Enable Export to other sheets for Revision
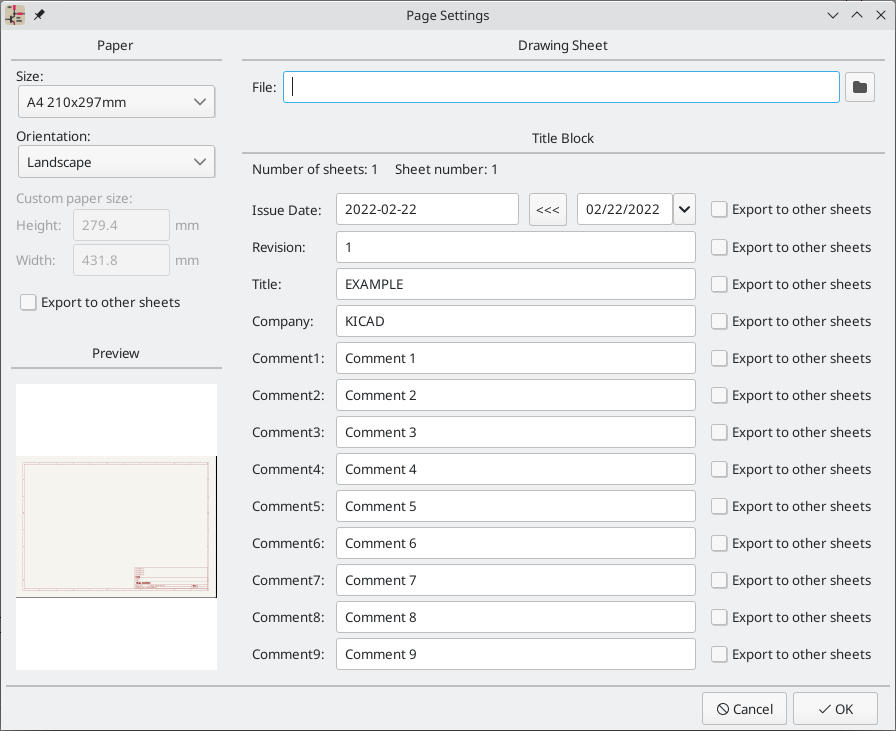This screenshot has height=731, width=896. pos(719,247)
